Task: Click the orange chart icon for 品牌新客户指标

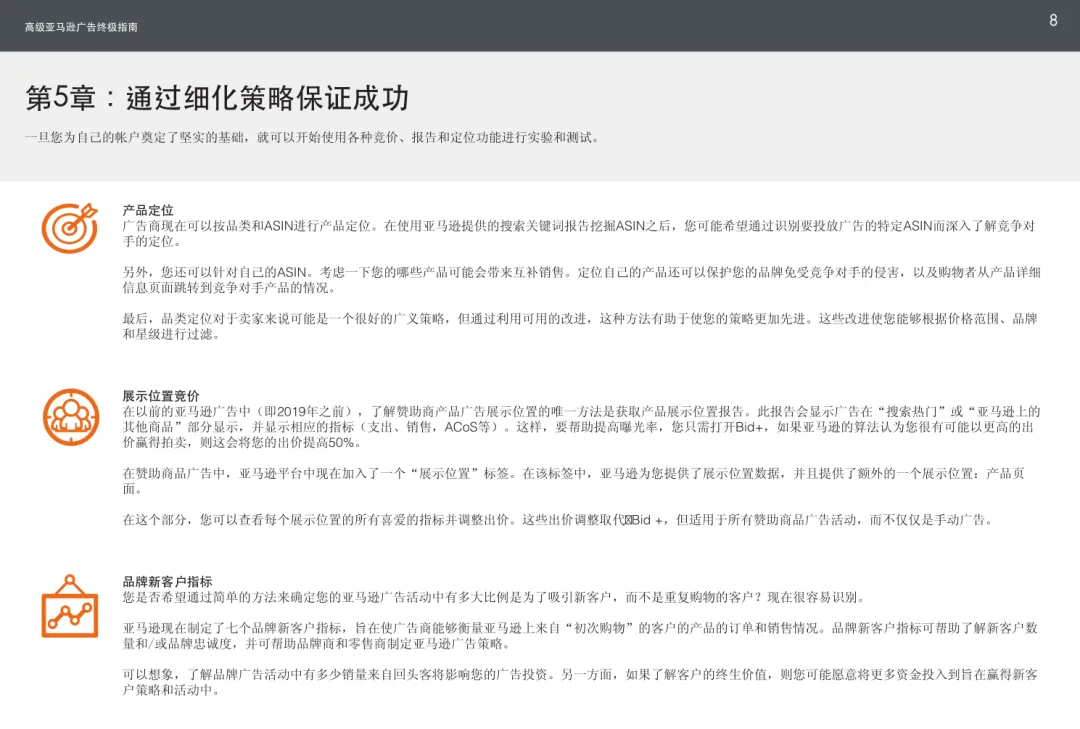Action: [70, 606]
